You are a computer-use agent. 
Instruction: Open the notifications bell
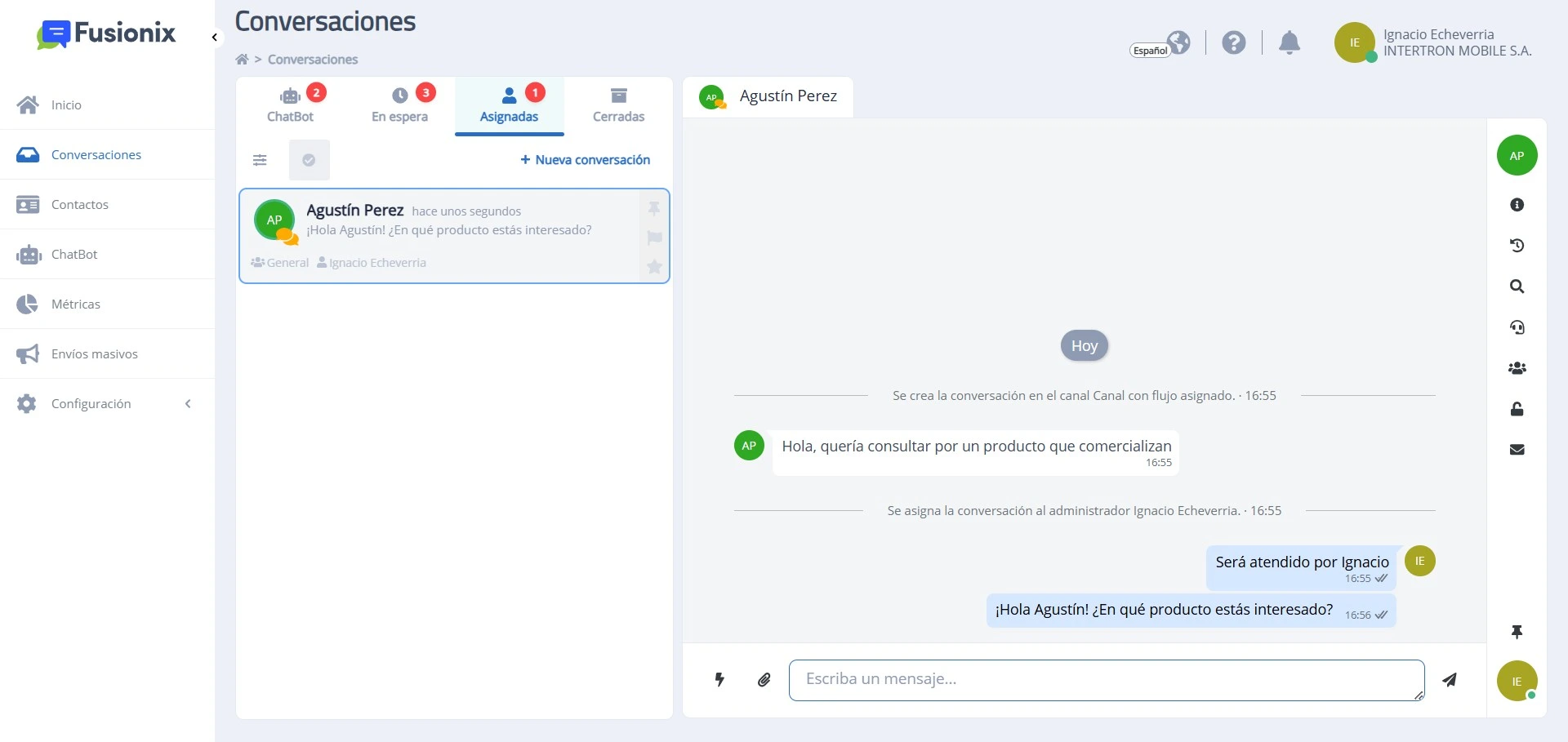coord(1290,42)
